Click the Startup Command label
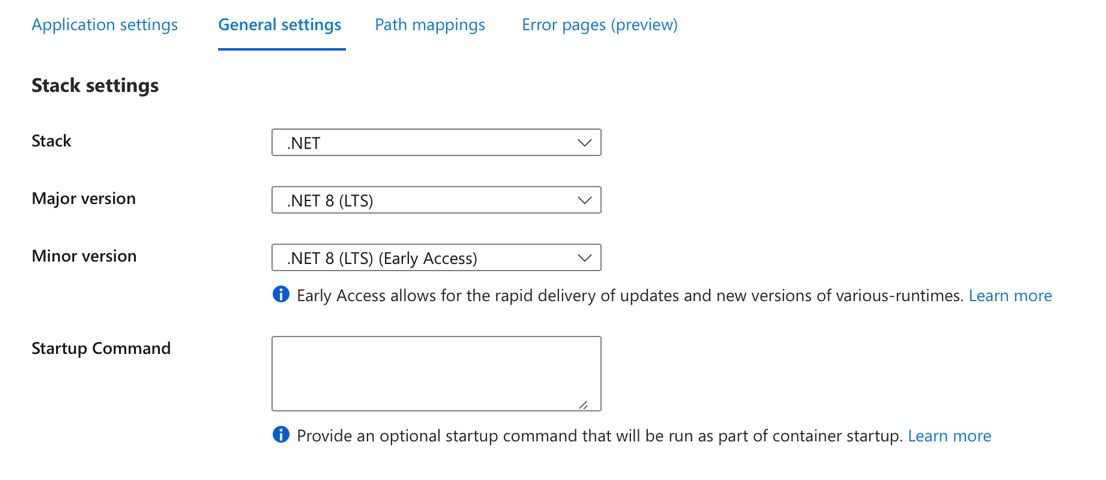Screen dimensions: 1106x480 point(101,348)
